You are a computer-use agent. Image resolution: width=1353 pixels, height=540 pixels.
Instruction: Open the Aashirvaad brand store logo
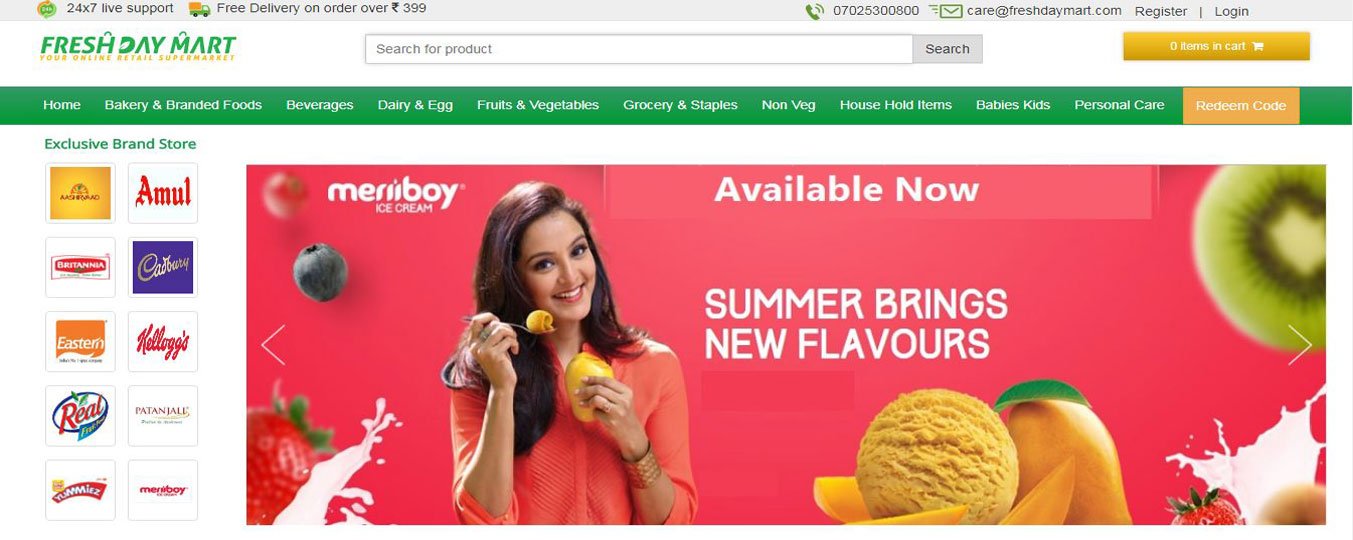80,193
